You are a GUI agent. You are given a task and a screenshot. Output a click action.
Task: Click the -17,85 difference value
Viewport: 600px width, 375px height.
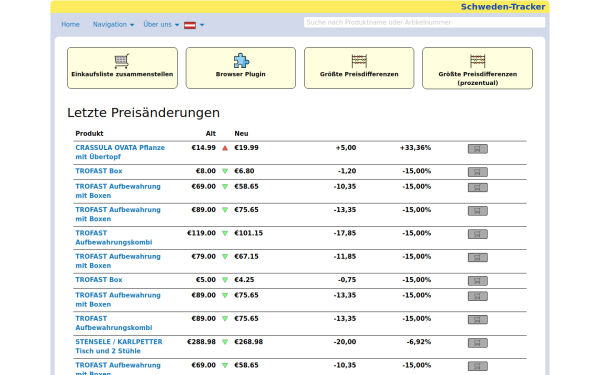345,233
